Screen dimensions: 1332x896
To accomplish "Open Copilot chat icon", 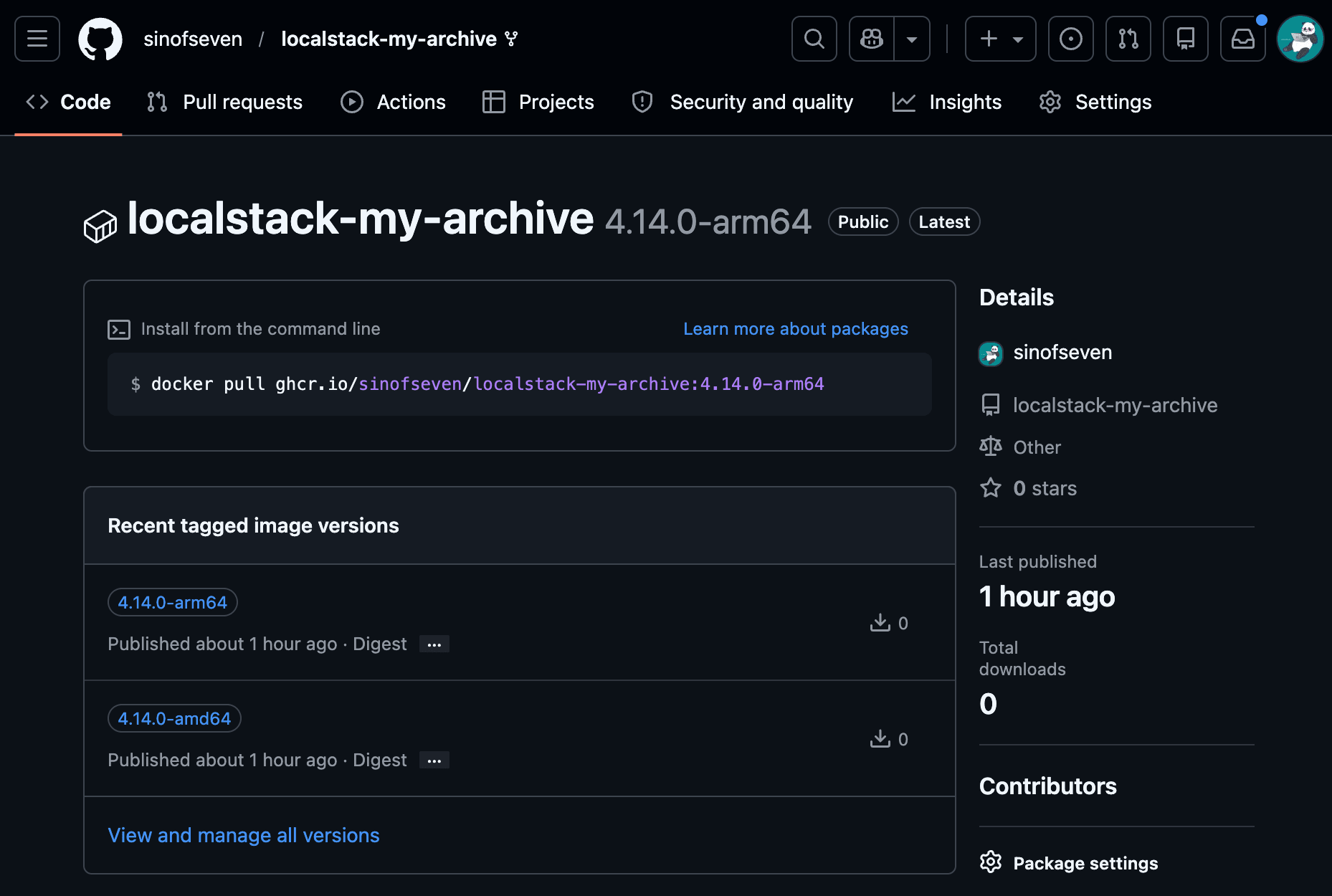I will (x=872, y=39).
